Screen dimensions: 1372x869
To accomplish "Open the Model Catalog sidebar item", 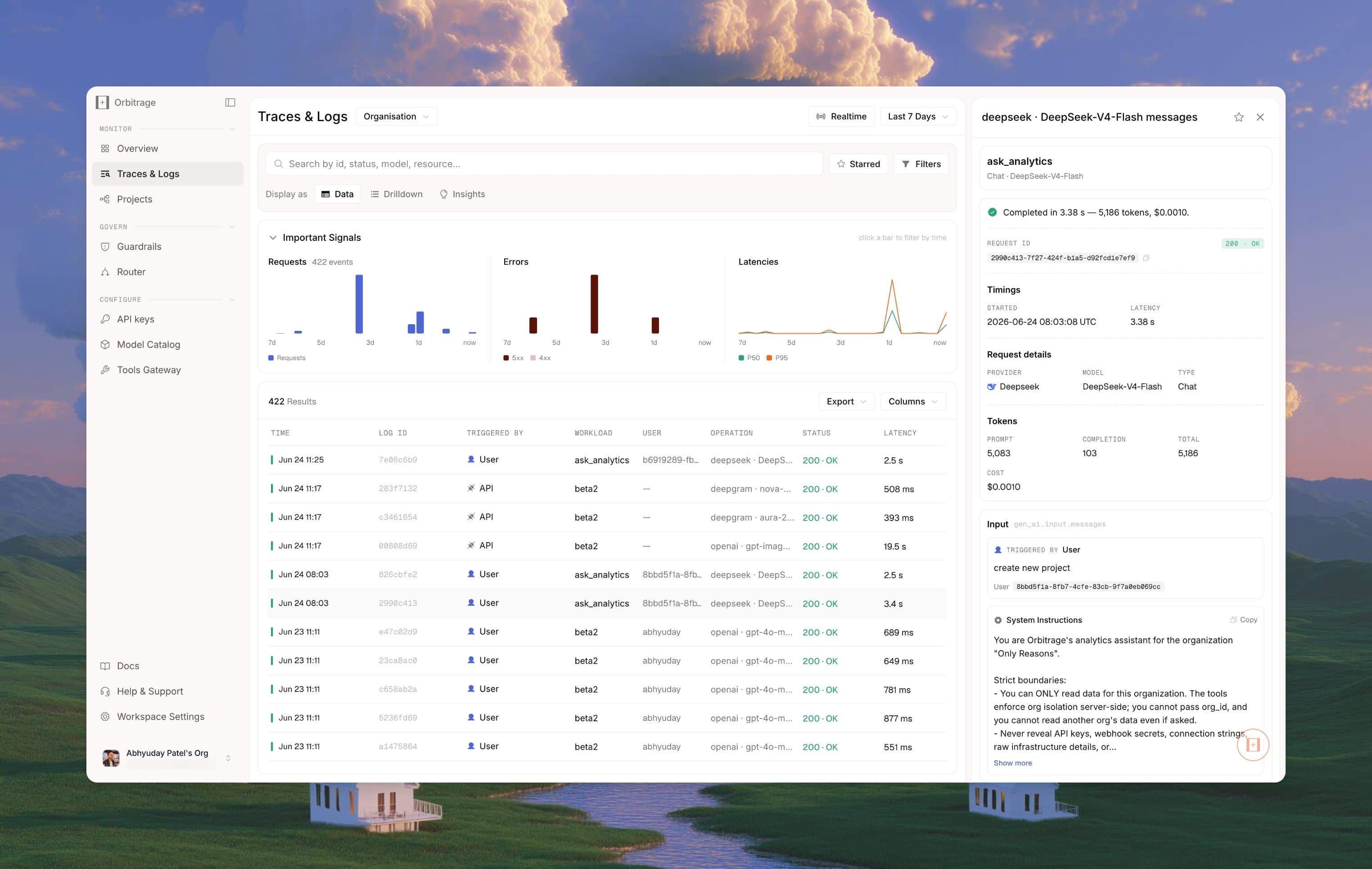I will pyautogui.click(x=167, y=345).
